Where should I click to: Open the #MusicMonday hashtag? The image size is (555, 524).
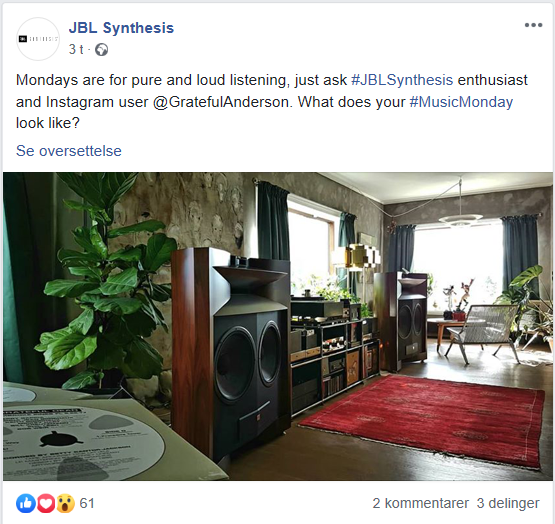461,102
